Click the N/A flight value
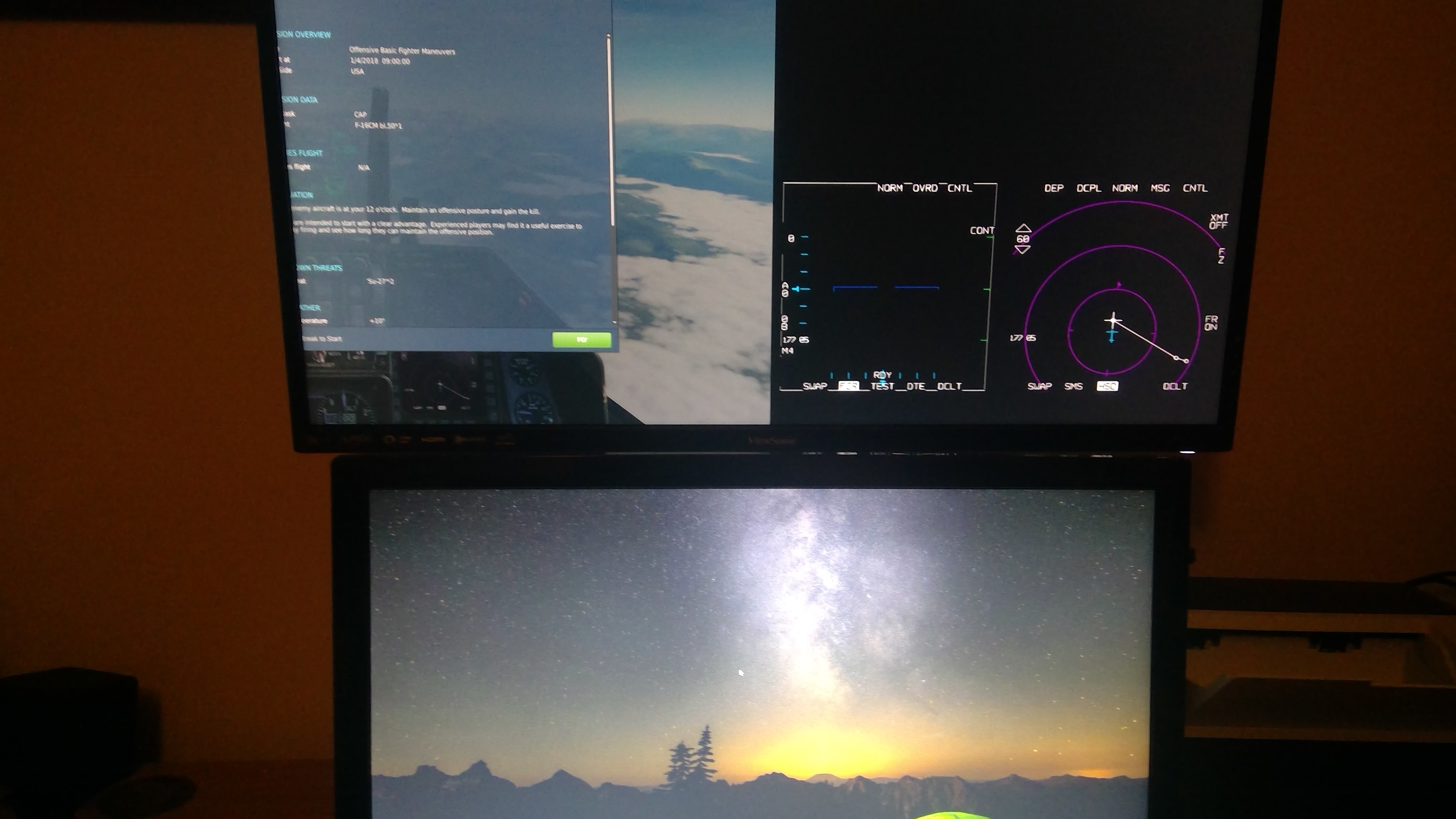The image size is (1456, 819). pos(364,168)
